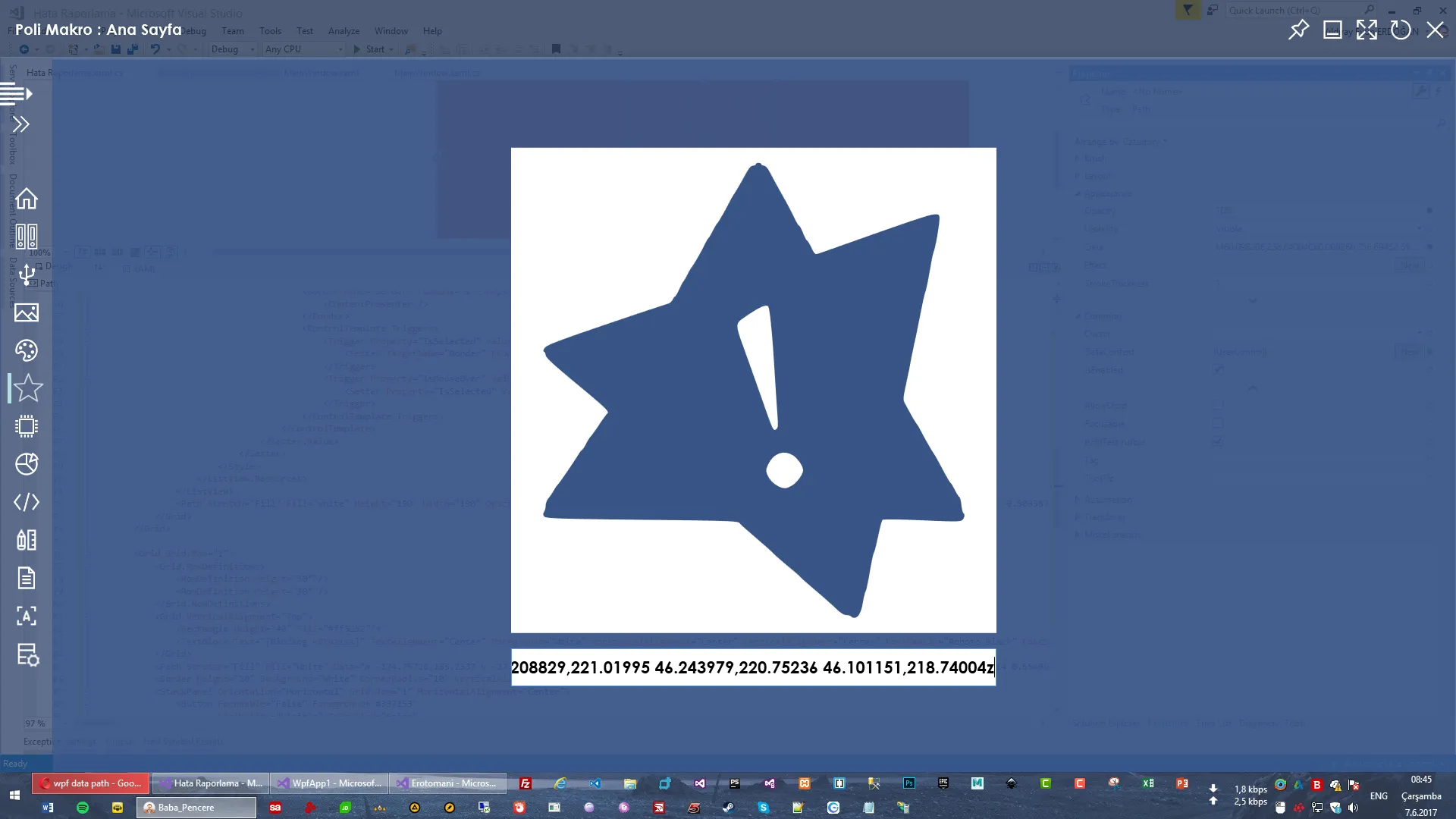Open the Analyze menu in Visual Studio
Screen dimensions: 1456x819
[344, 31]
